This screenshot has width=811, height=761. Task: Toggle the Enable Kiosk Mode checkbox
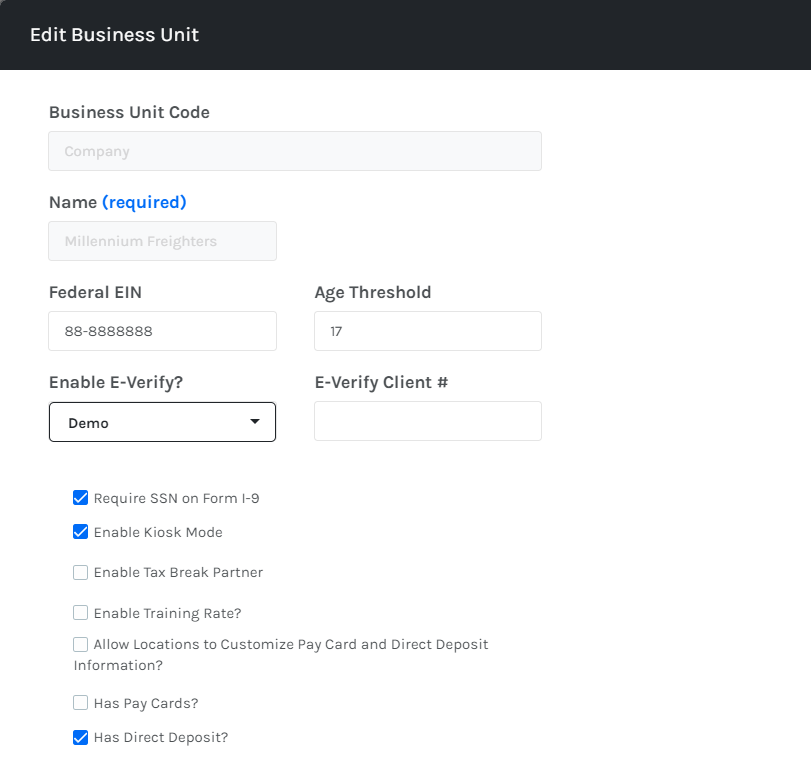click(x=80, y=532)
